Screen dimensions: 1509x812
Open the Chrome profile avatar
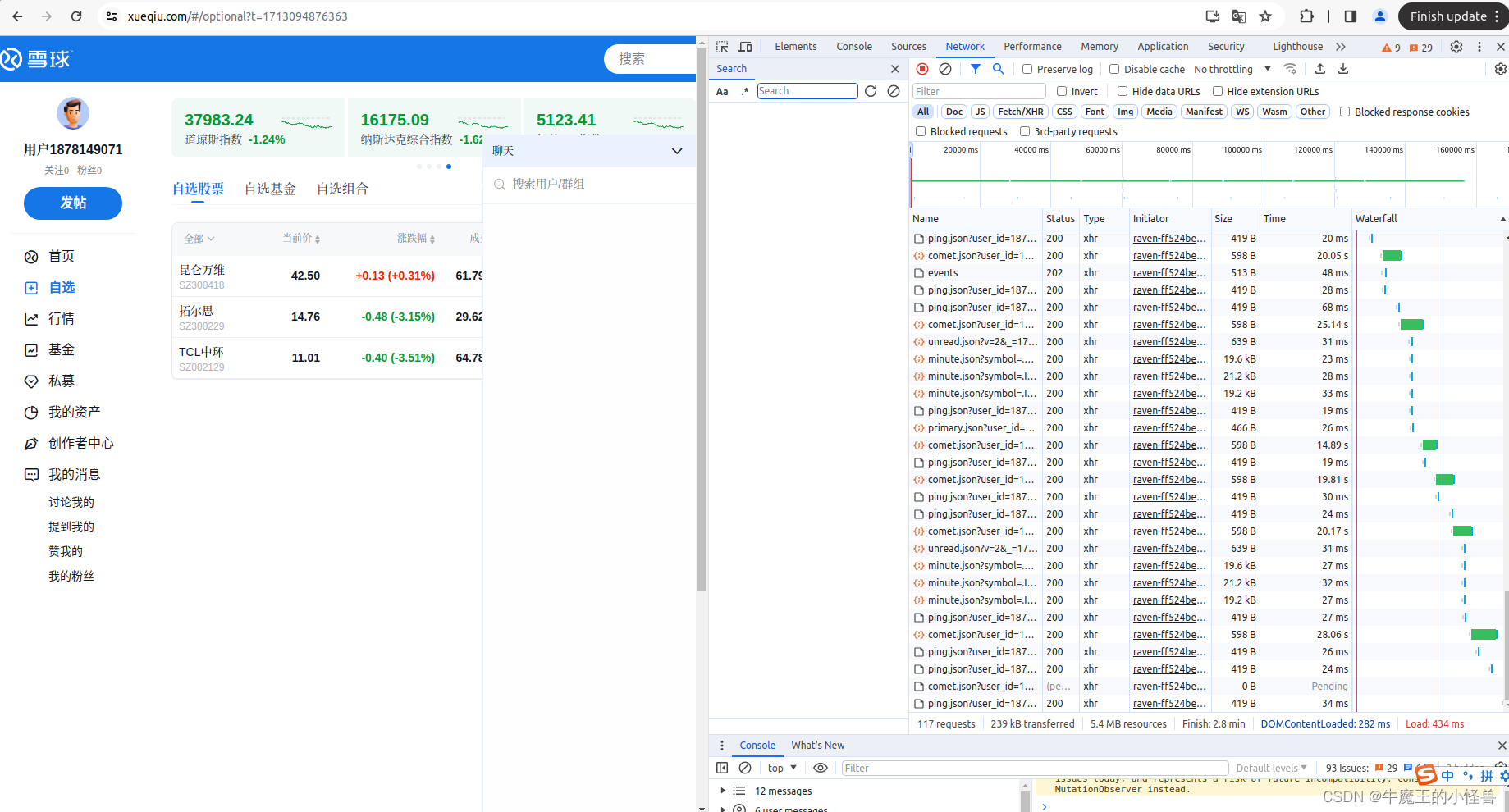[x=1380, y=16]
